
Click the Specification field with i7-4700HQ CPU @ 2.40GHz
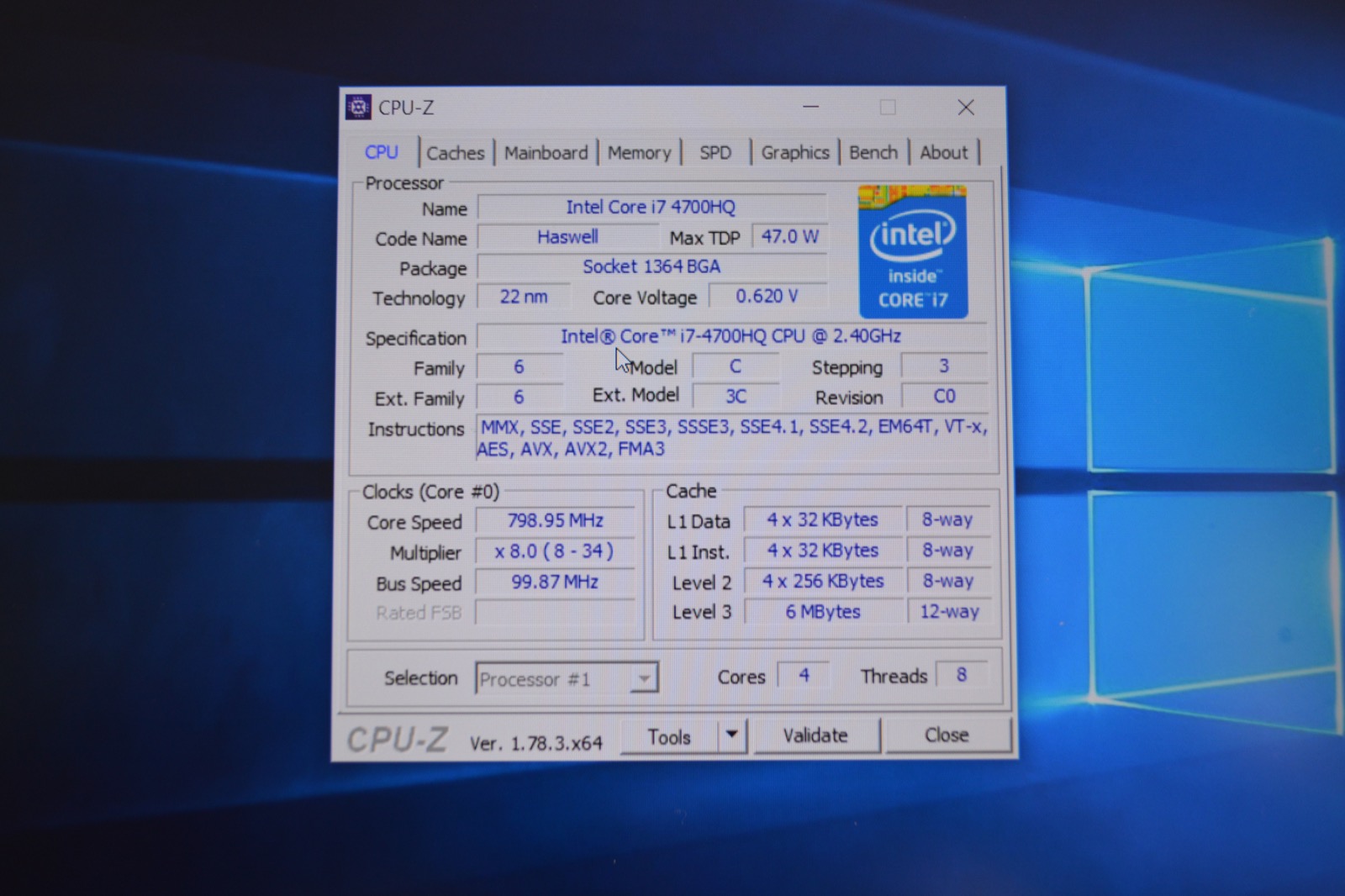[x=731, y=336]
